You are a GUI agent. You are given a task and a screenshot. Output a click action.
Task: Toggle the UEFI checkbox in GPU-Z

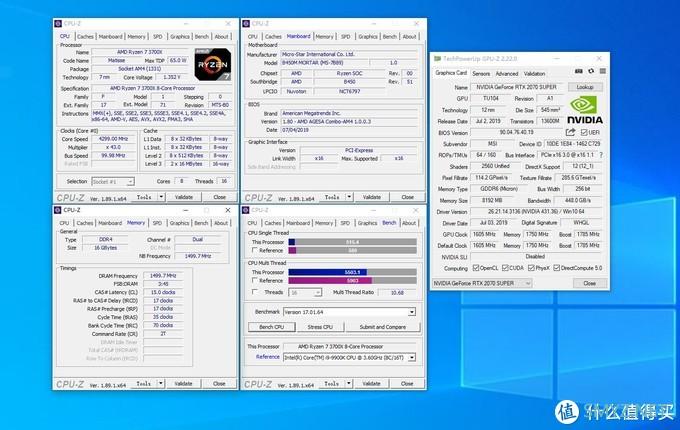(584, 132)
